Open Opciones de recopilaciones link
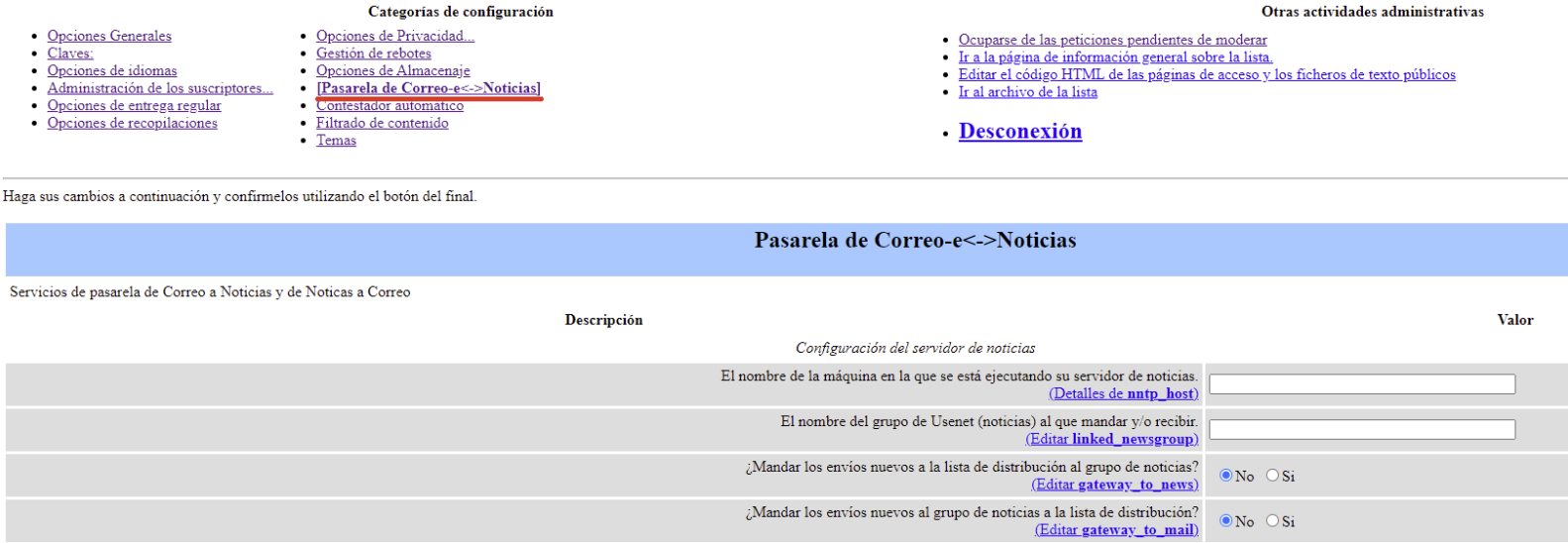This screenshot has height=543, width=1568. pos(132,123)
